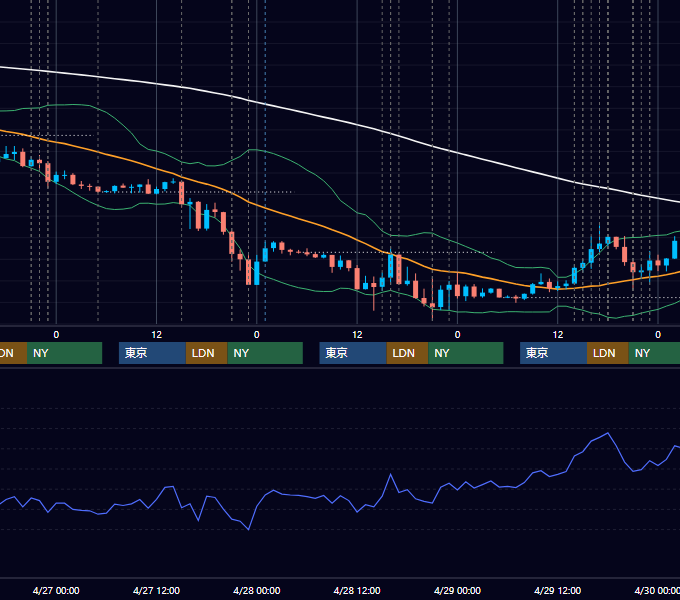
Task: Click the blue oscillator line in lower pane
Action: click(390, 476)
